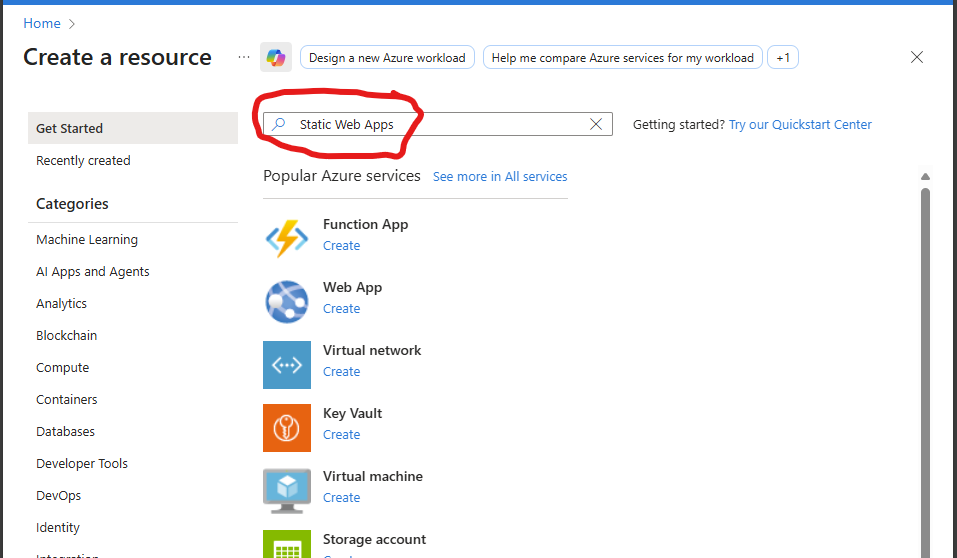Open the Quickstart Center link

pos(800,125)
